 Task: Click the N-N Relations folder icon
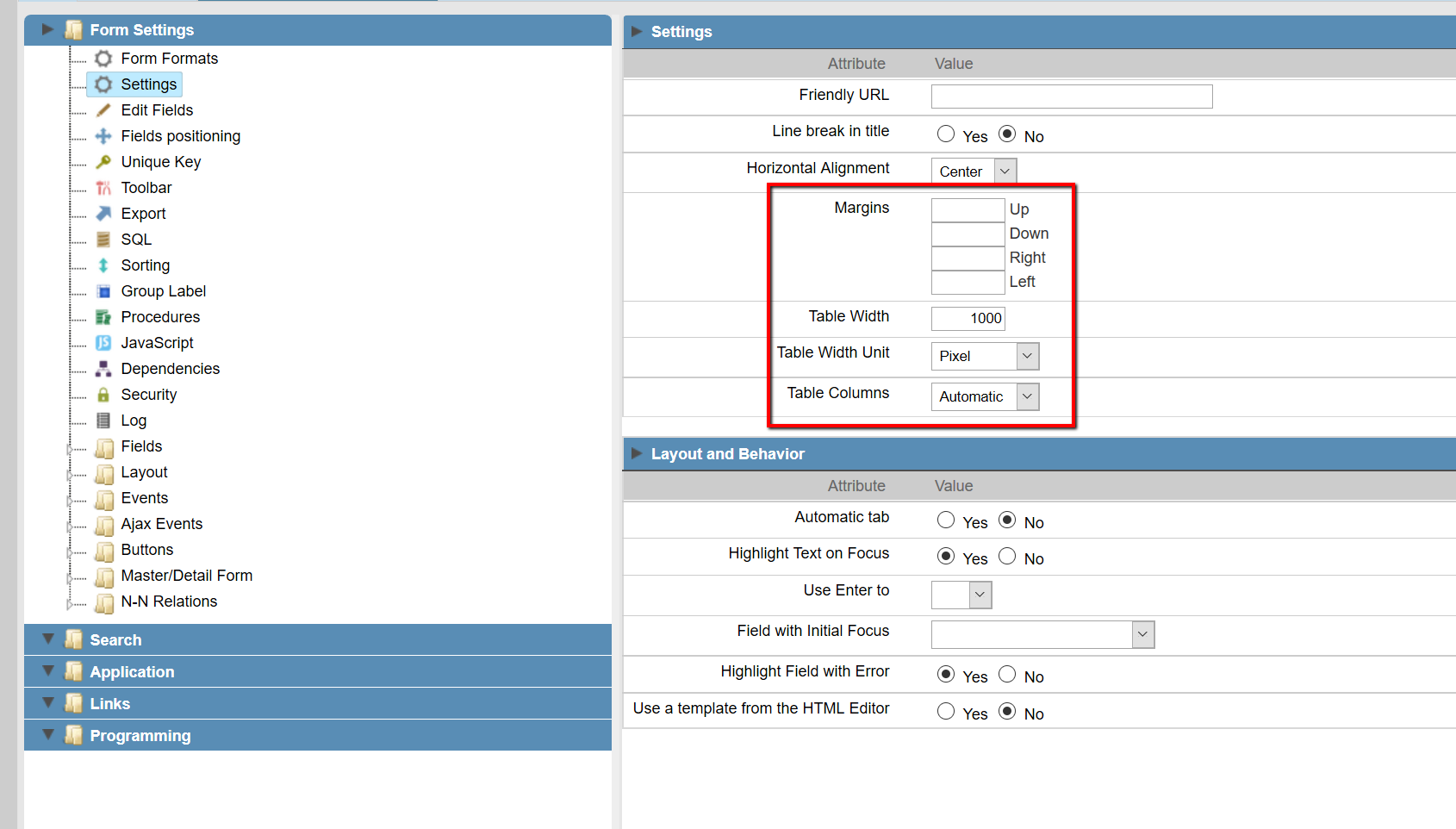(104, 603)
